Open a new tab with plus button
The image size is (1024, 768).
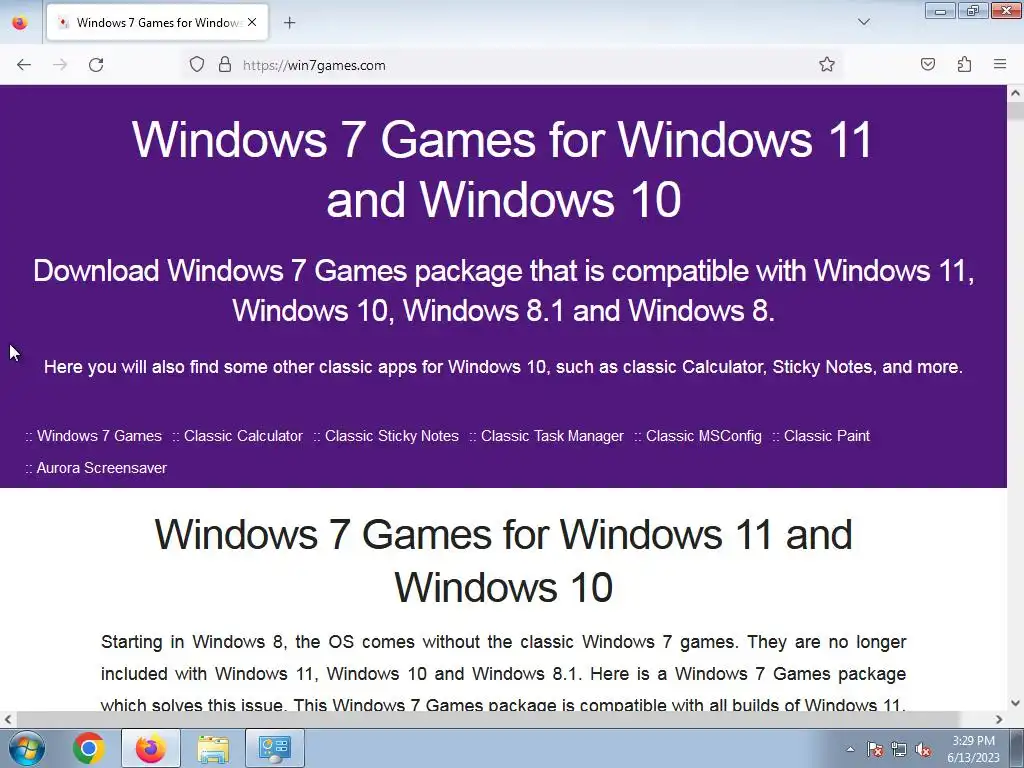[x=289, y=23]
